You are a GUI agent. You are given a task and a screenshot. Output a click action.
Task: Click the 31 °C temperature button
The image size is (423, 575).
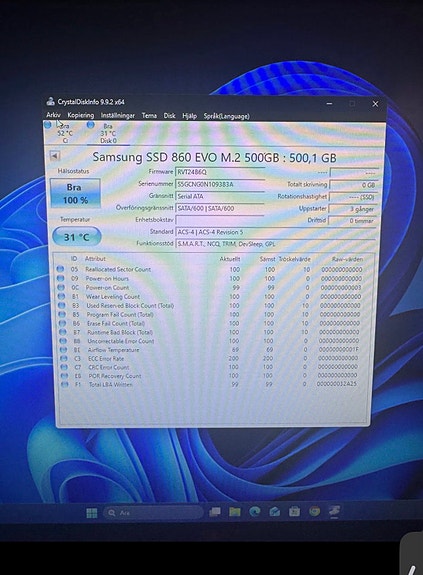coord(77,237)
